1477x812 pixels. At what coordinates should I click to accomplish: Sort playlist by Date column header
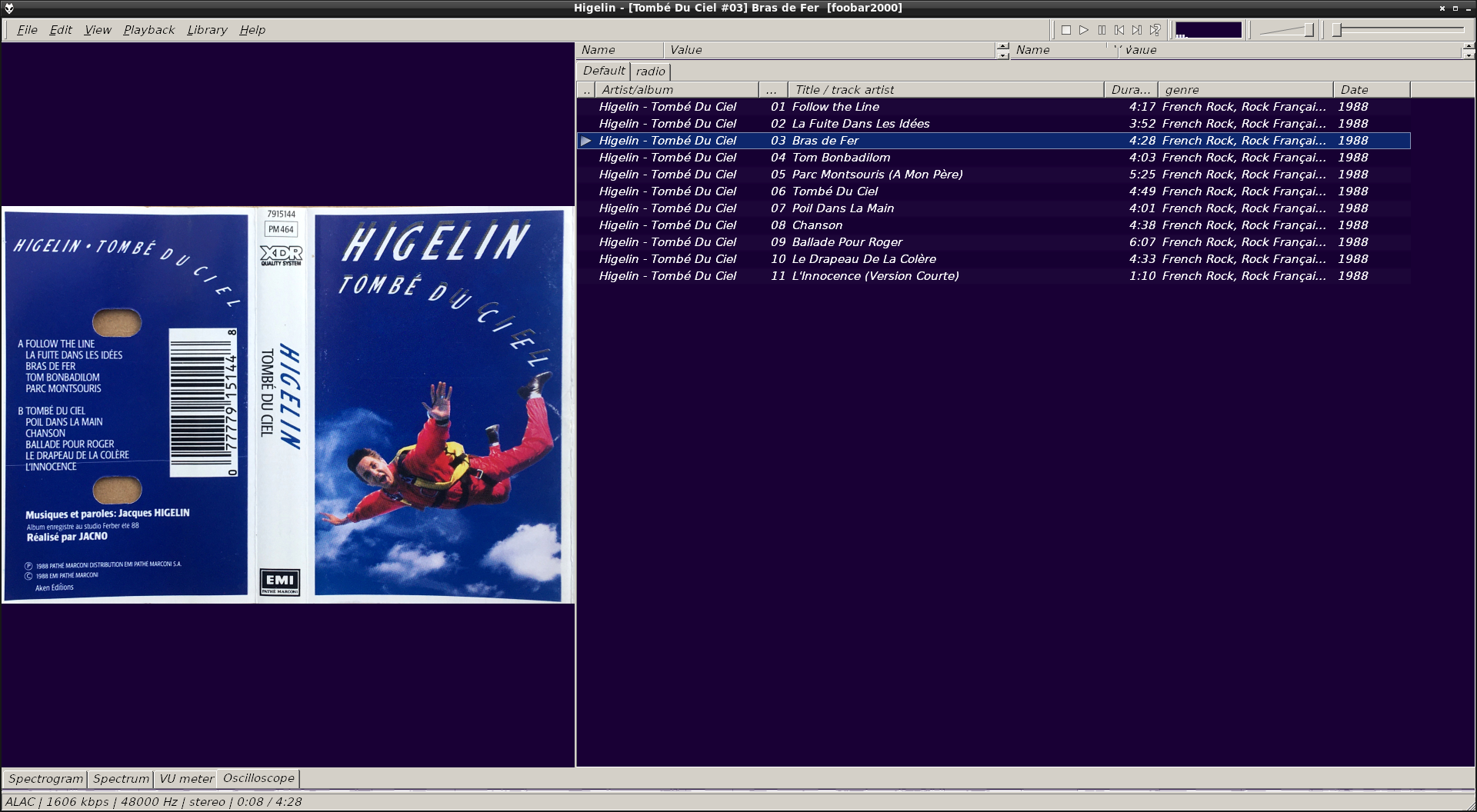coord(1372,90)
